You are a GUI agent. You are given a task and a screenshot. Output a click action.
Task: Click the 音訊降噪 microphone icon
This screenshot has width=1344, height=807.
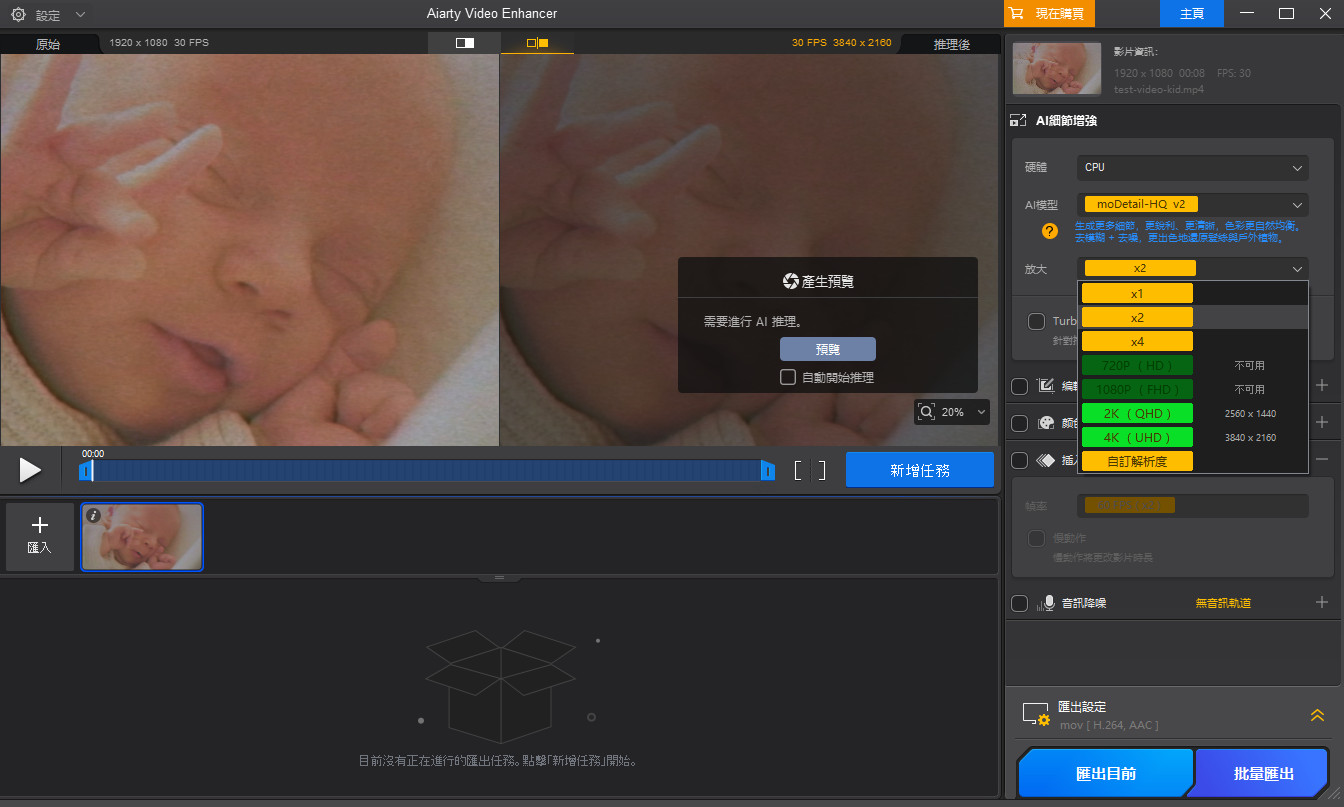point(1047,603)
